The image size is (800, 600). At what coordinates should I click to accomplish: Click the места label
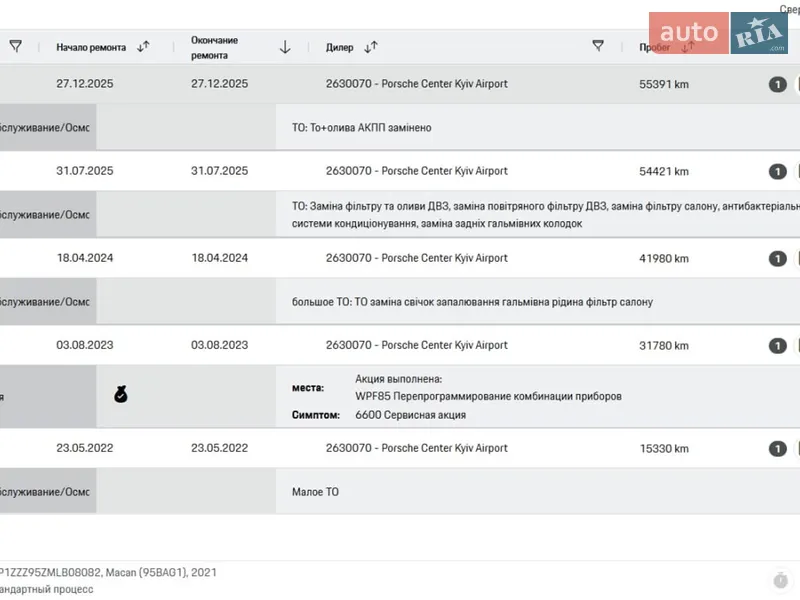click(308, 388)
